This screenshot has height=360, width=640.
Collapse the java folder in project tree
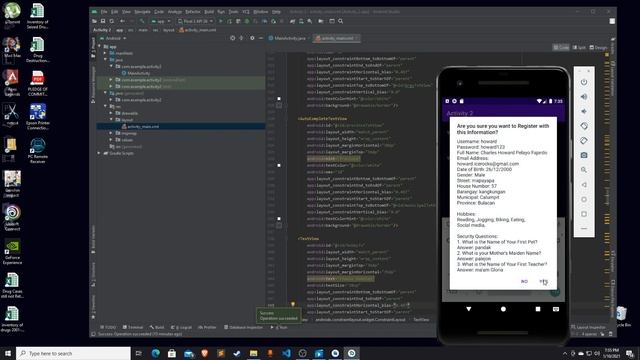[x=105, y=60]
